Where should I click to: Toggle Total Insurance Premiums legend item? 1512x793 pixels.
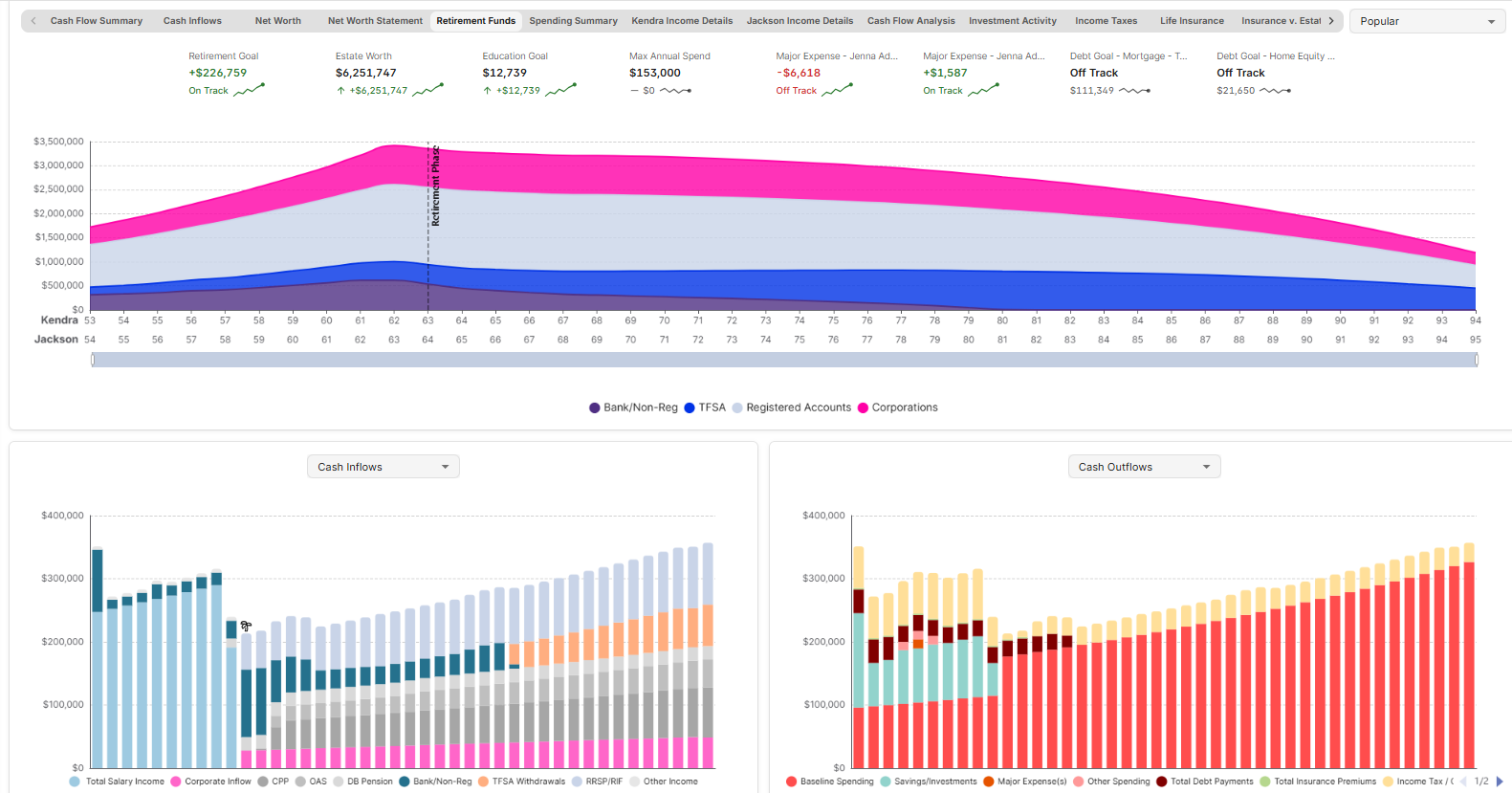pyautogui.click(x=1317, y=782)
